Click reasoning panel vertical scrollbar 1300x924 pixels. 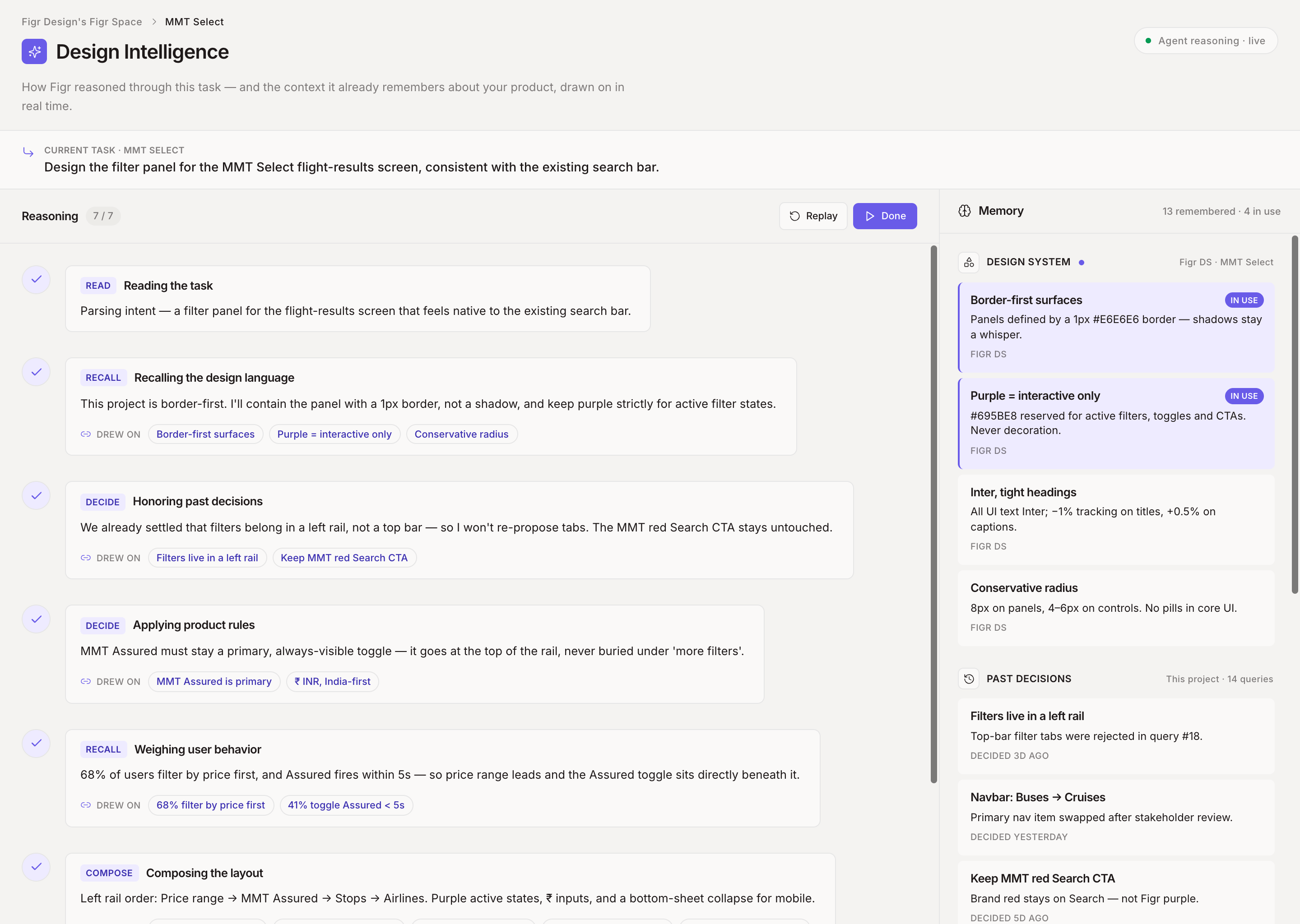pyautogui.click(x=933, y=514)
